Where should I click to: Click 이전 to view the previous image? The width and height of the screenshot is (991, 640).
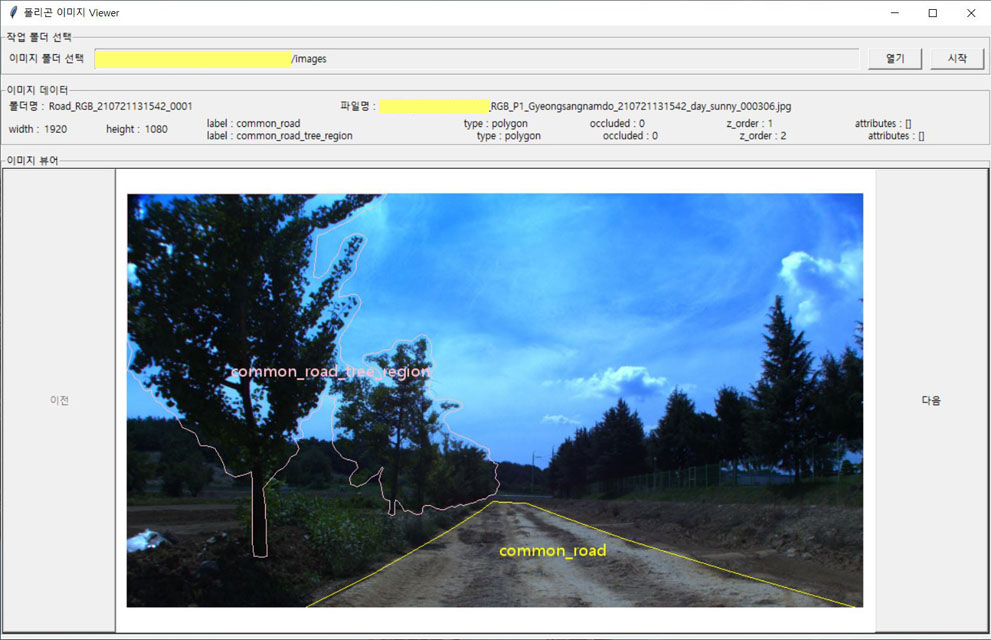[x=59, y=399]
